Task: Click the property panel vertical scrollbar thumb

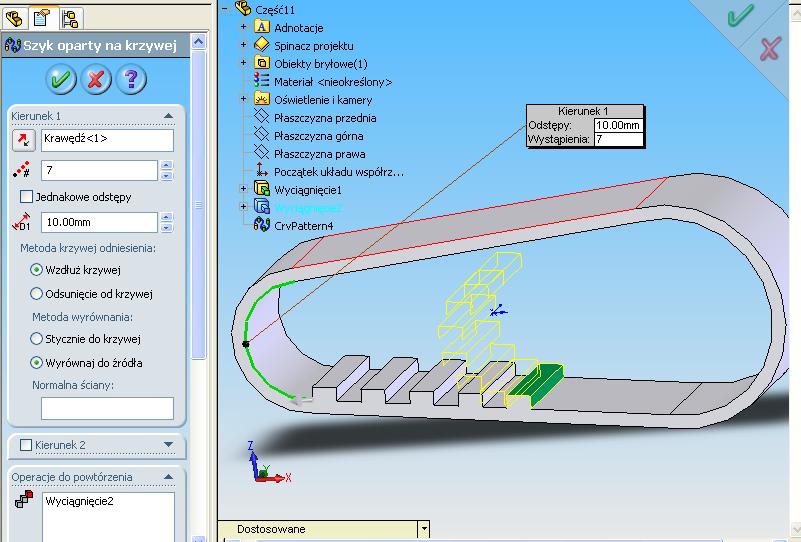Action: [x=199, y=204]
